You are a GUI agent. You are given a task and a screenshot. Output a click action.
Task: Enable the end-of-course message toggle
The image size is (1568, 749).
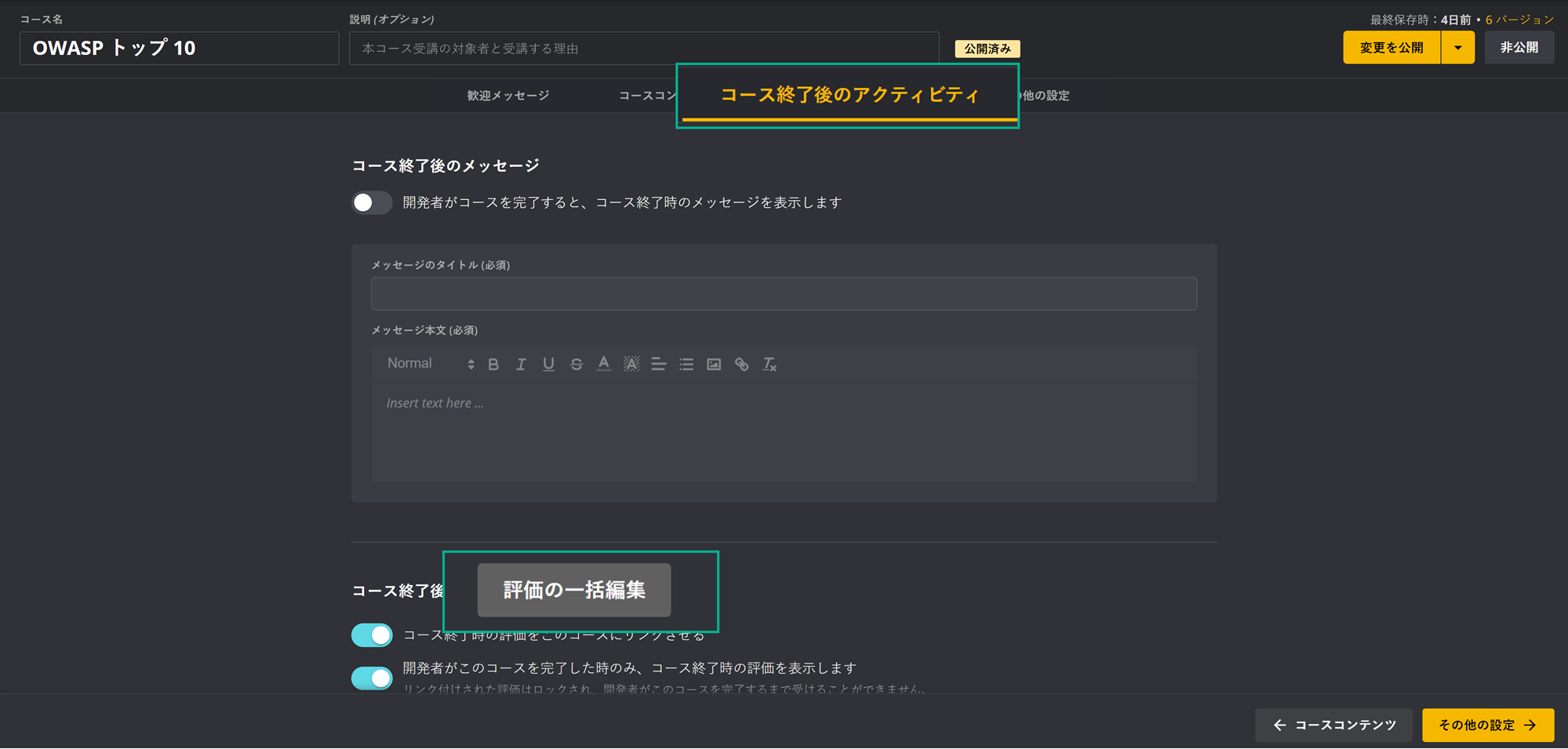[372, 203]
